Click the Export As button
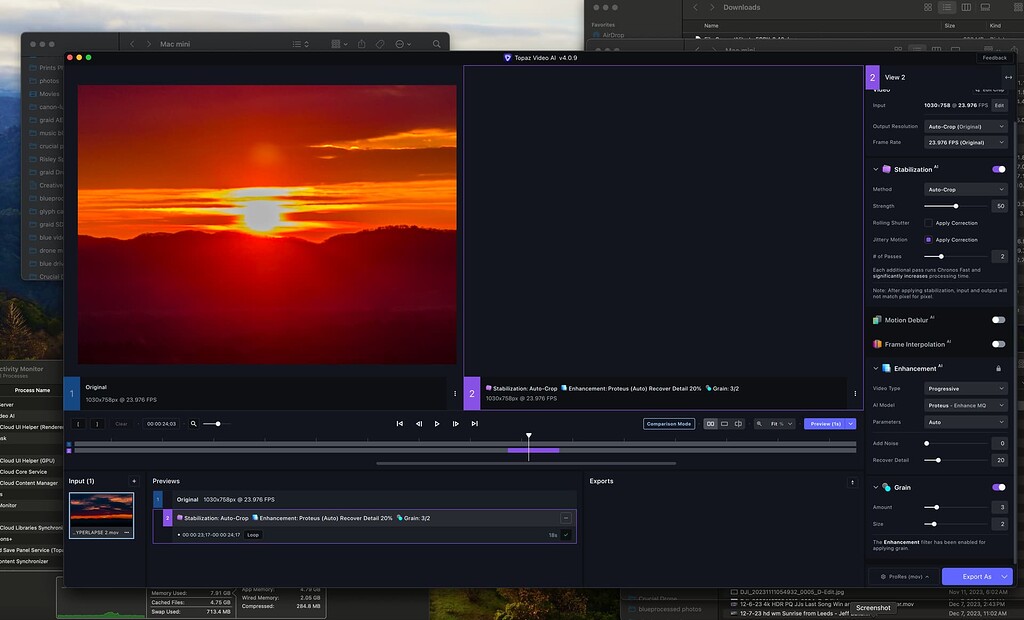Viewport: 1024px width, 620px height. coord(977,576)
